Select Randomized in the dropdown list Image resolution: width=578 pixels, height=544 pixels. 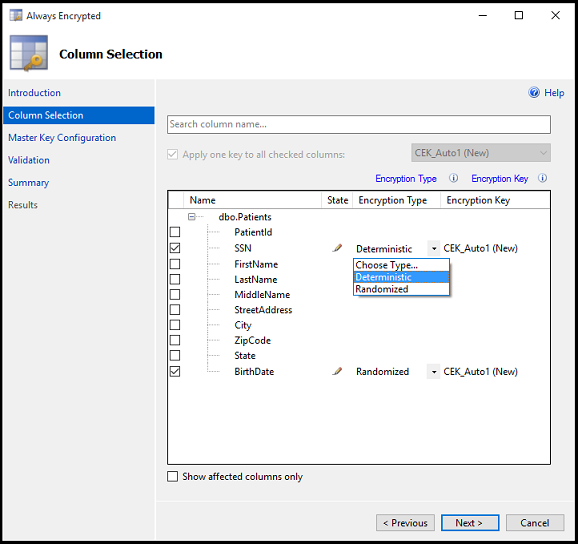coord(401,289)
